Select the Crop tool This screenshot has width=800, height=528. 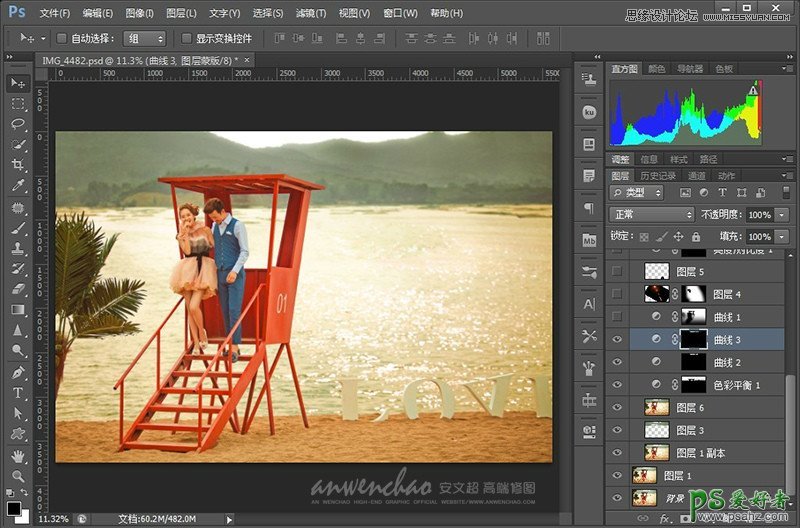pyautogui.click(x=18, y=166)
